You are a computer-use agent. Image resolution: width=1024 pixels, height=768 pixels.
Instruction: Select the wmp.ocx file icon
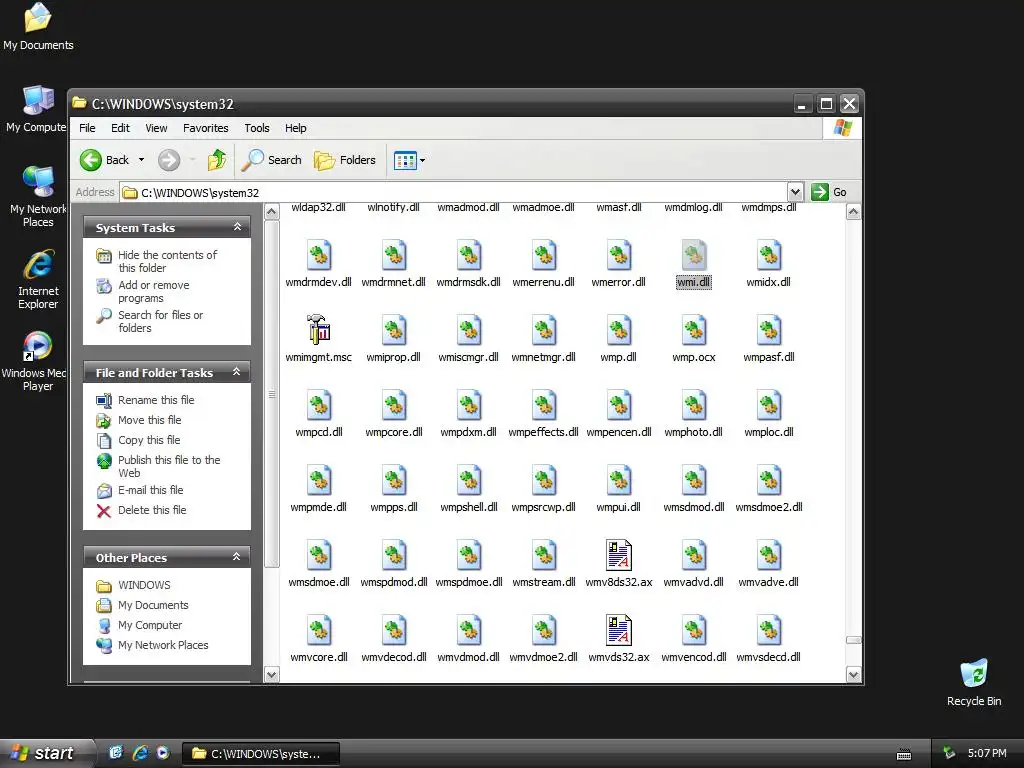click(x=694, y=329)
